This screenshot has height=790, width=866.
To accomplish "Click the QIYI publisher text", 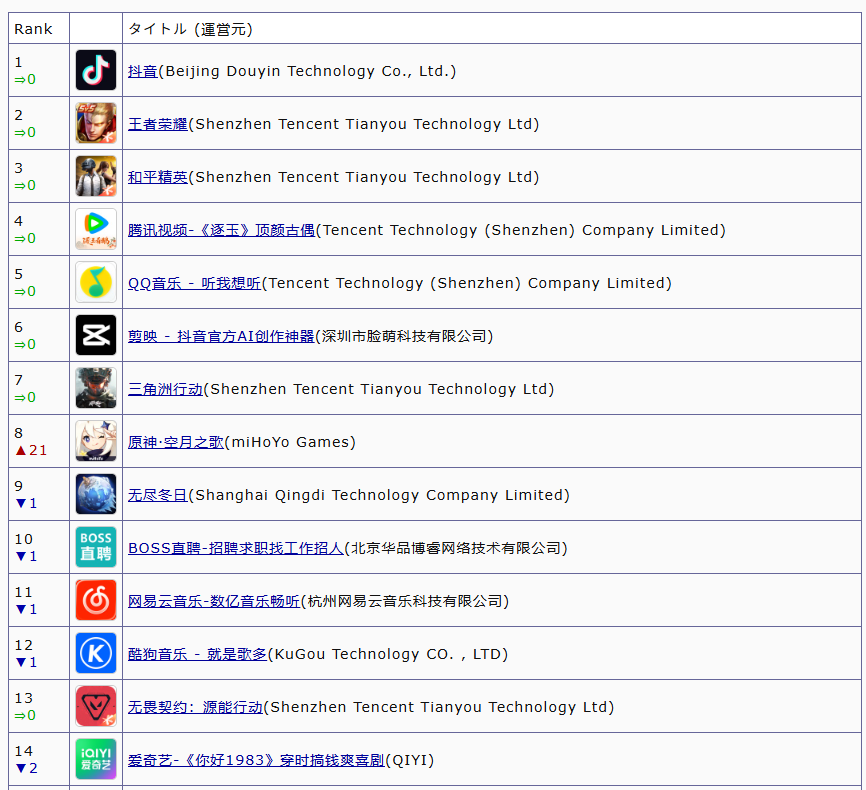I will 410,761.
